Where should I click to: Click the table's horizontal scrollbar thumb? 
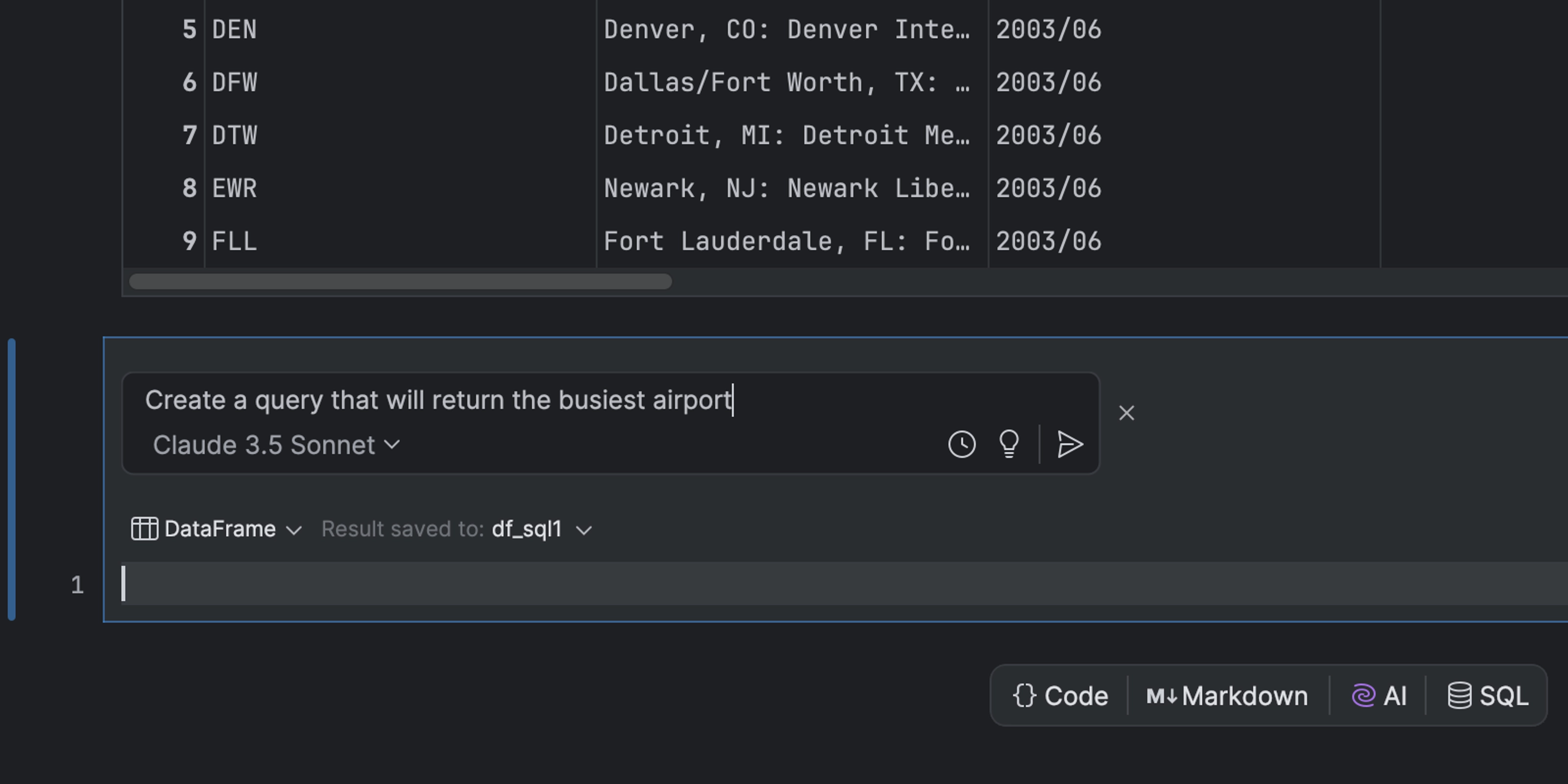[x=400, y=281]
